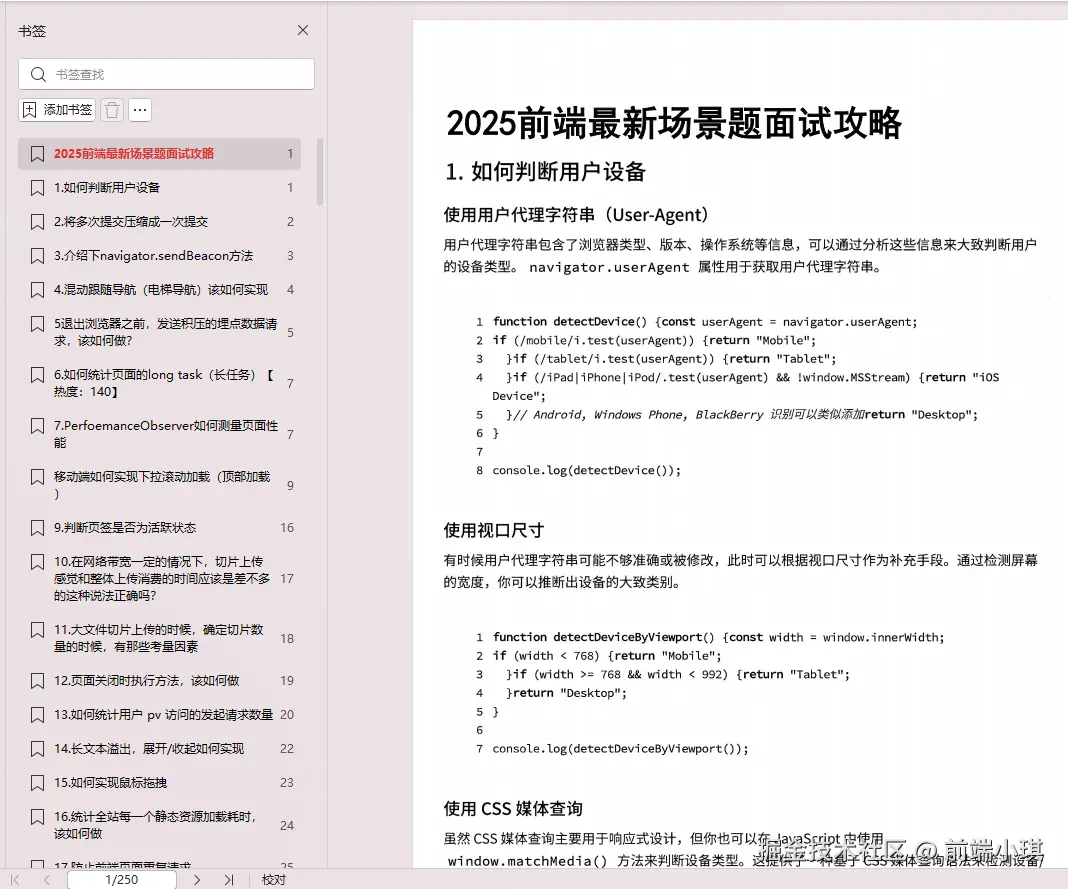Open bookmark 9.判断页签是否为活跃状态
Screen dimensions: 1068x889
click(159, 527)
